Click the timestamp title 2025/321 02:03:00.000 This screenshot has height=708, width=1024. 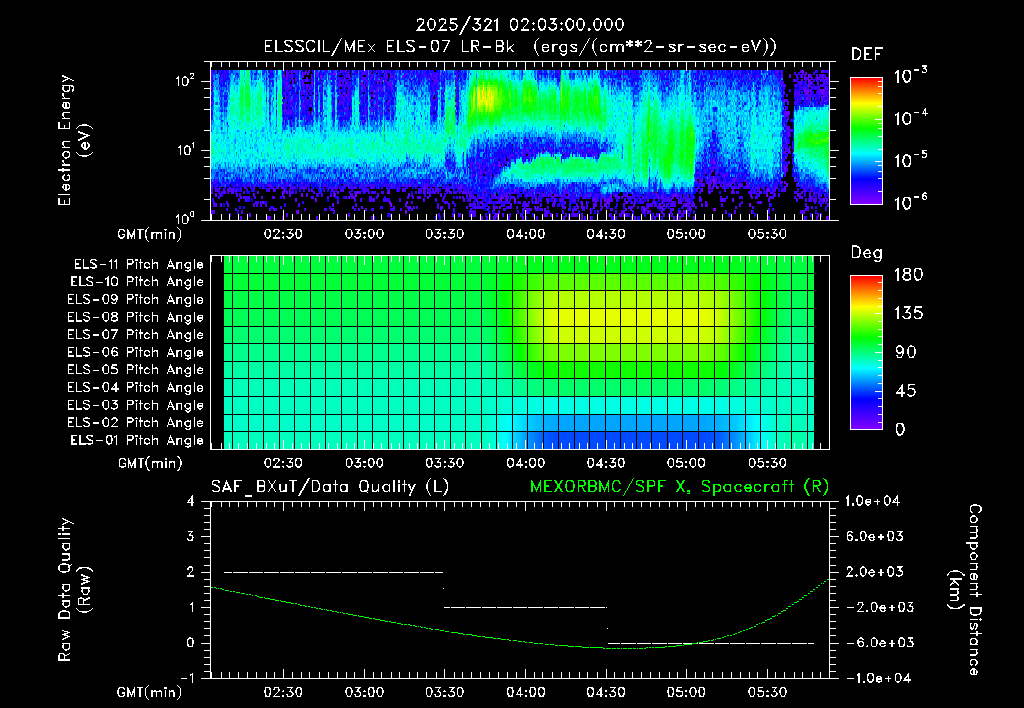click(520, 25)
